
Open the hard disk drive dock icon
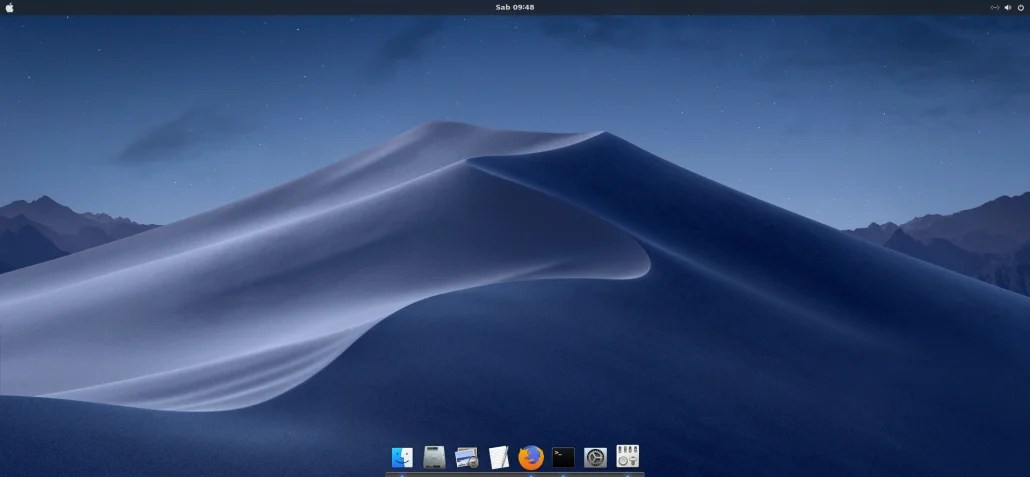pos(434,457)
